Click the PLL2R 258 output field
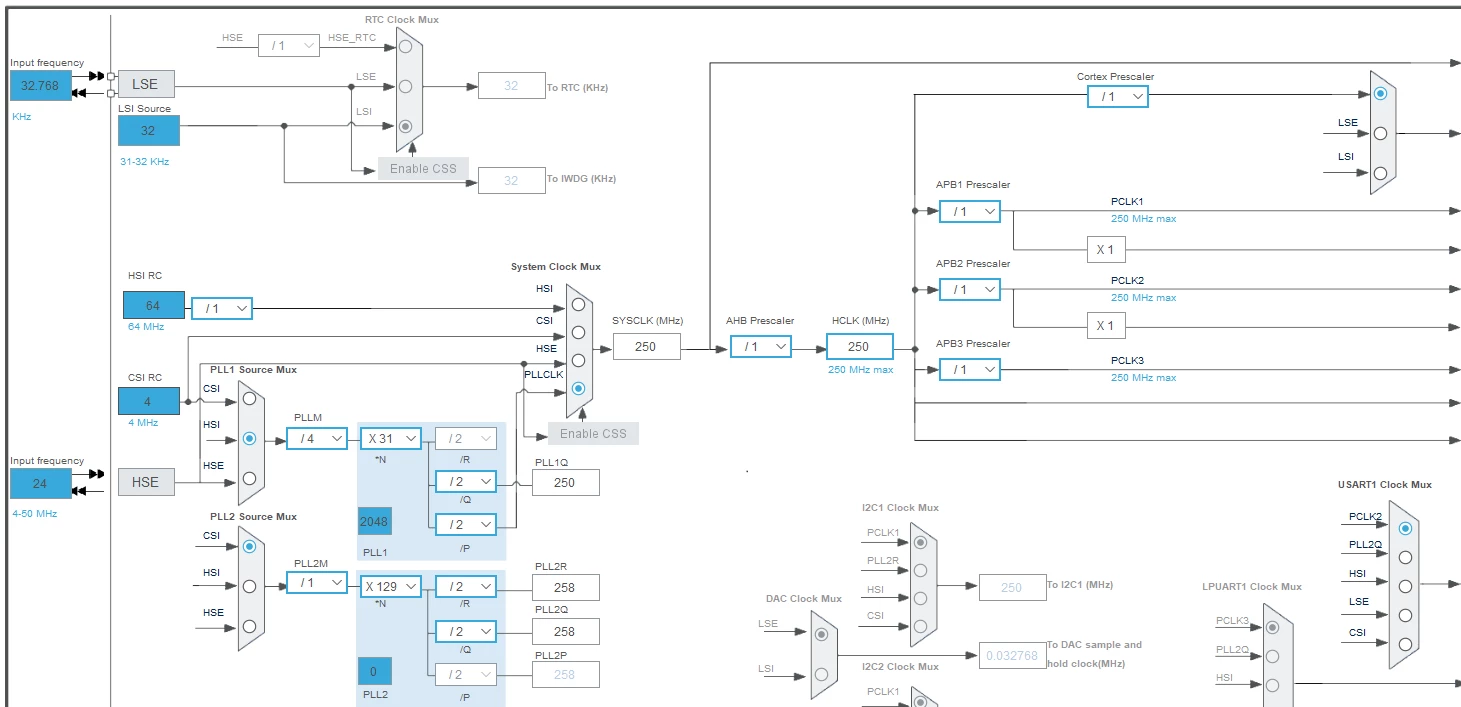The height and width of the screenshot is (707, 1461). [566, 587]
